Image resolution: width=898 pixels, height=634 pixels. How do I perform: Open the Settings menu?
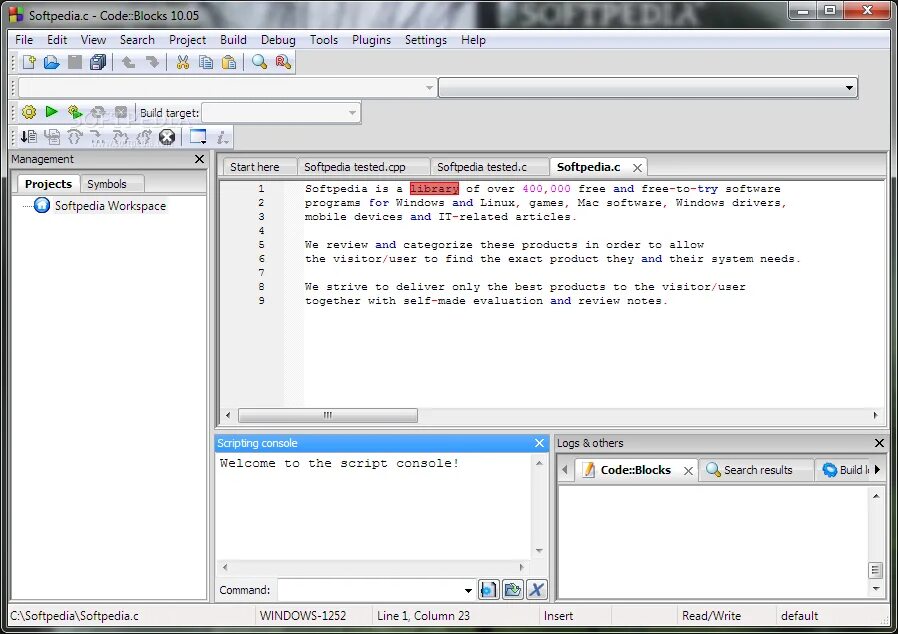point(426,40)
